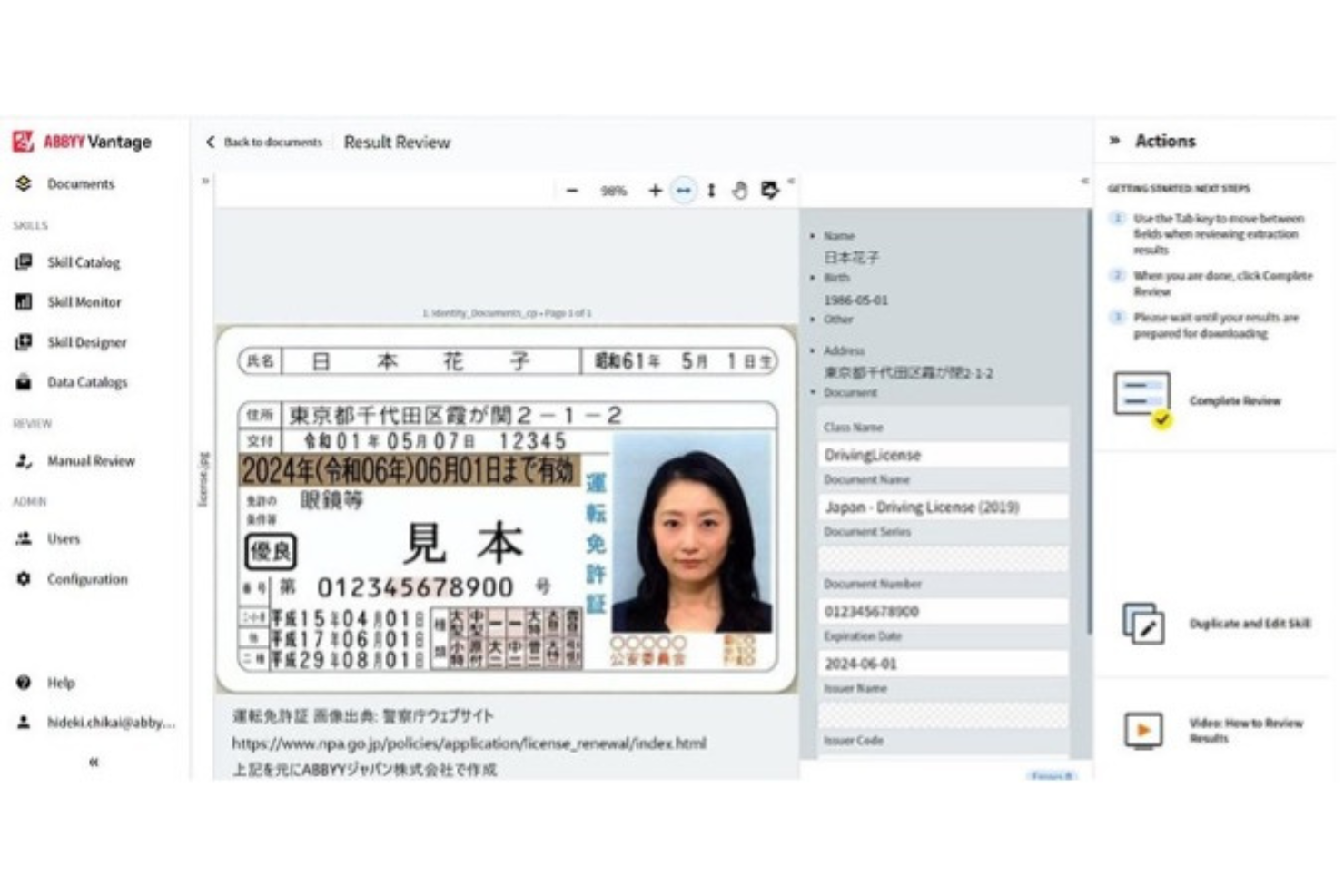
Task: Zoom in with the plus icon
Action: click(x=655, y=191)
